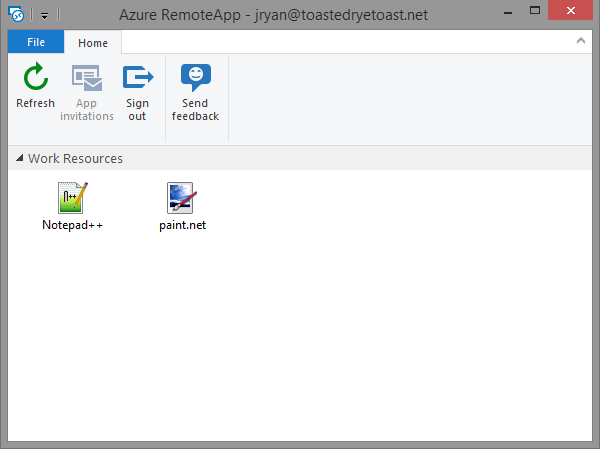
Task: Sign out of Azure RemoteApp
Action: click(x=138, y=93)
